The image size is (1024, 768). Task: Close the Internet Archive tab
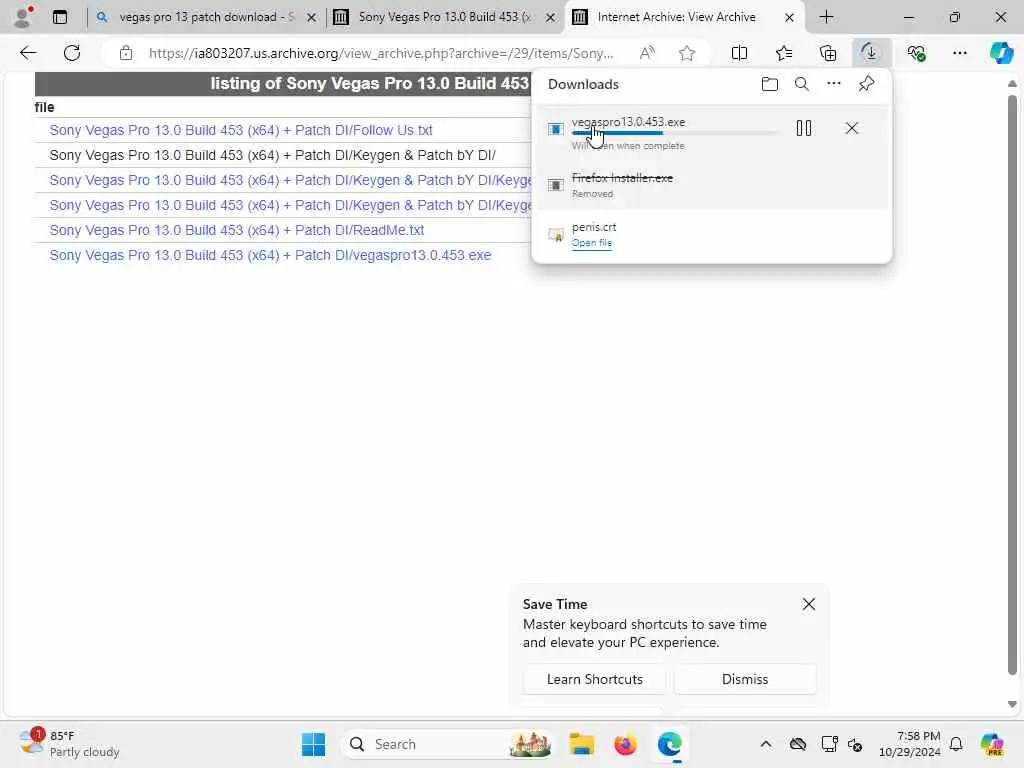coord(789,18)
